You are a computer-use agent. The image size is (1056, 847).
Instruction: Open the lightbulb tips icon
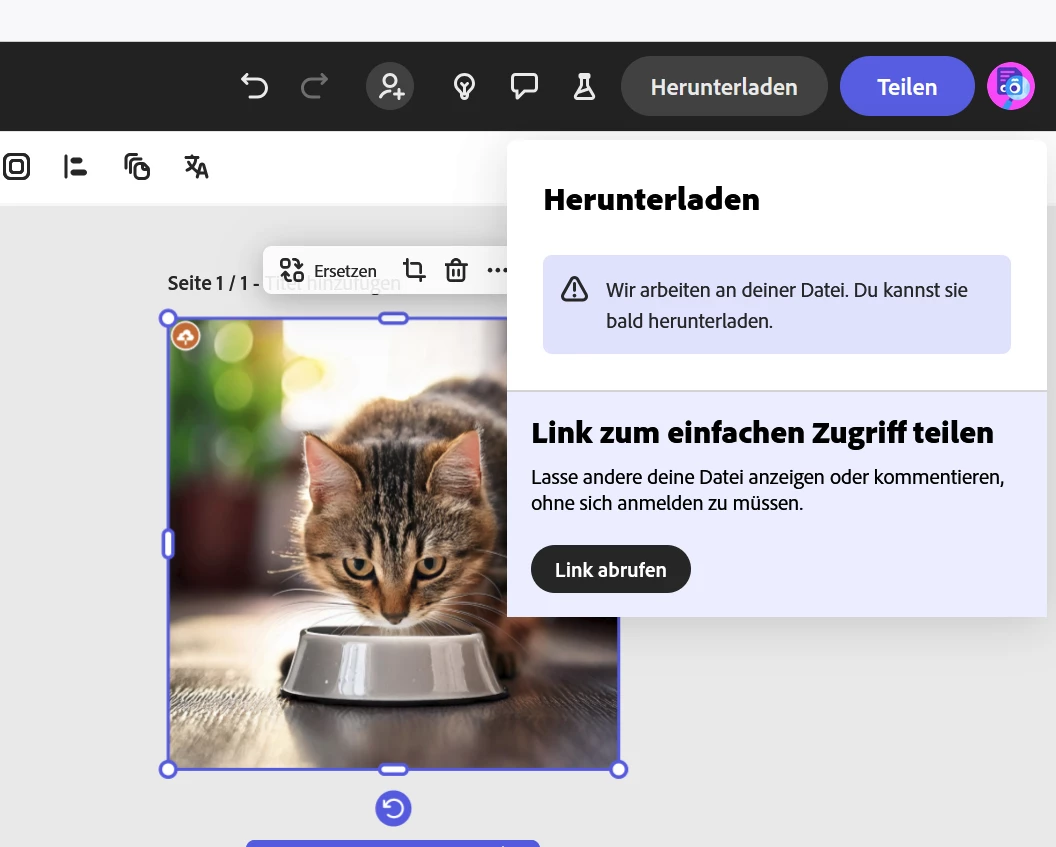click(464, 87)
